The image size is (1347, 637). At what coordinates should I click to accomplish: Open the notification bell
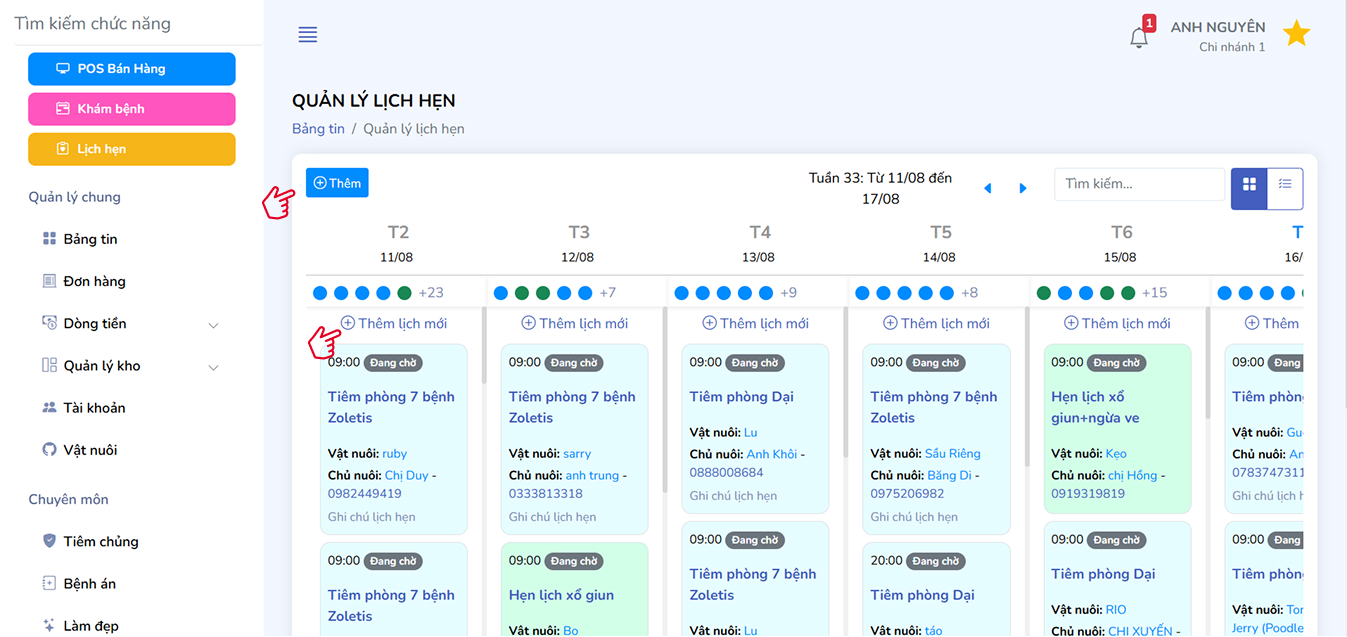[x=1138, y=38]
